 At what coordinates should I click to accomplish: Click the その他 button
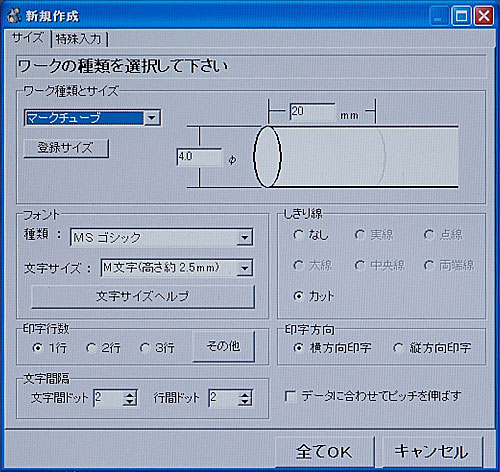pos(224,347)
